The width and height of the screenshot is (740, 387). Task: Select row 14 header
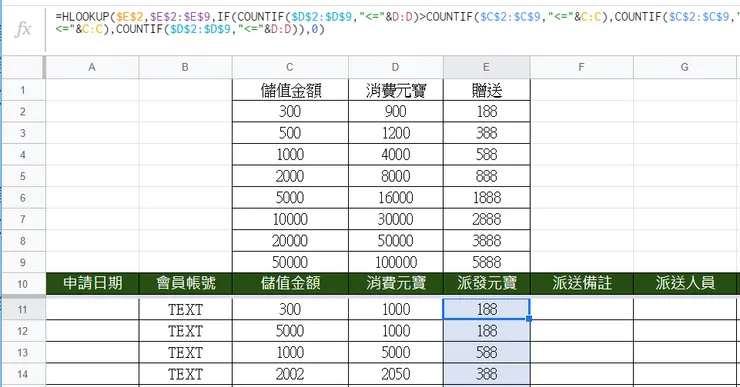click(x=23, y=374)
